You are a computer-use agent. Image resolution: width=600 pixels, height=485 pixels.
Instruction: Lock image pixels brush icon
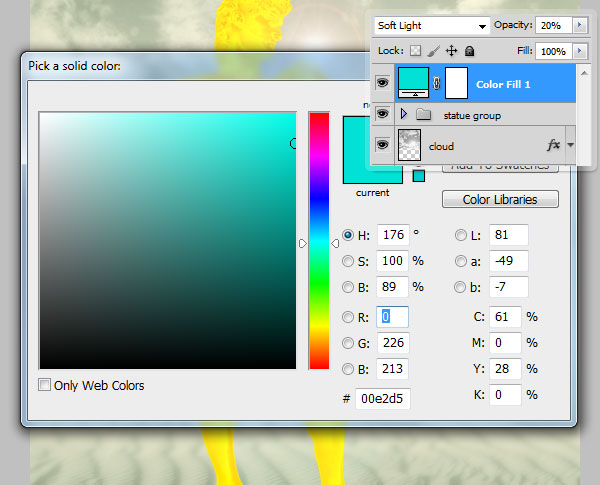point(434,51)
